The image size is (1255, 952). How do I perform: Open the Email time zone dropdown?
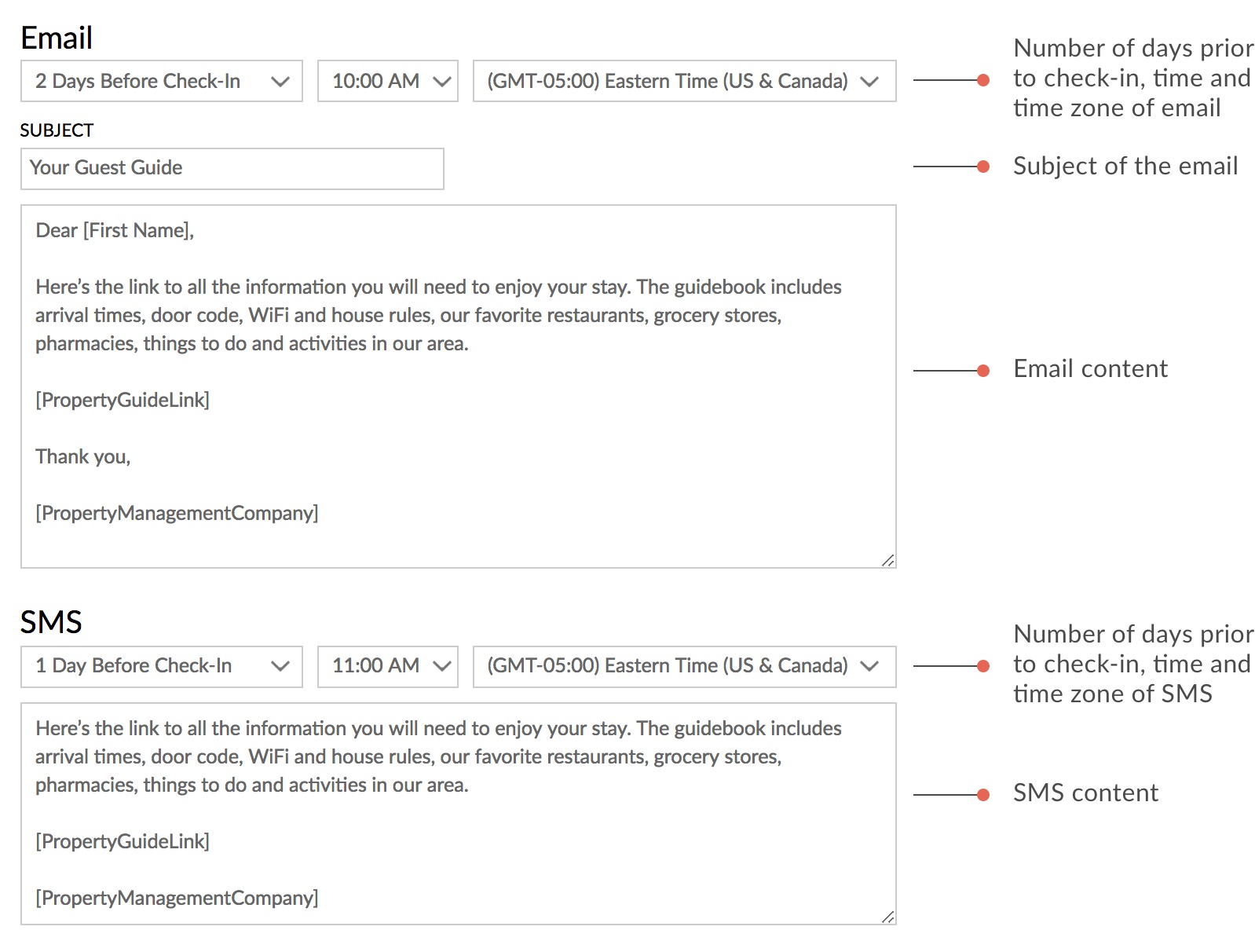684,81
